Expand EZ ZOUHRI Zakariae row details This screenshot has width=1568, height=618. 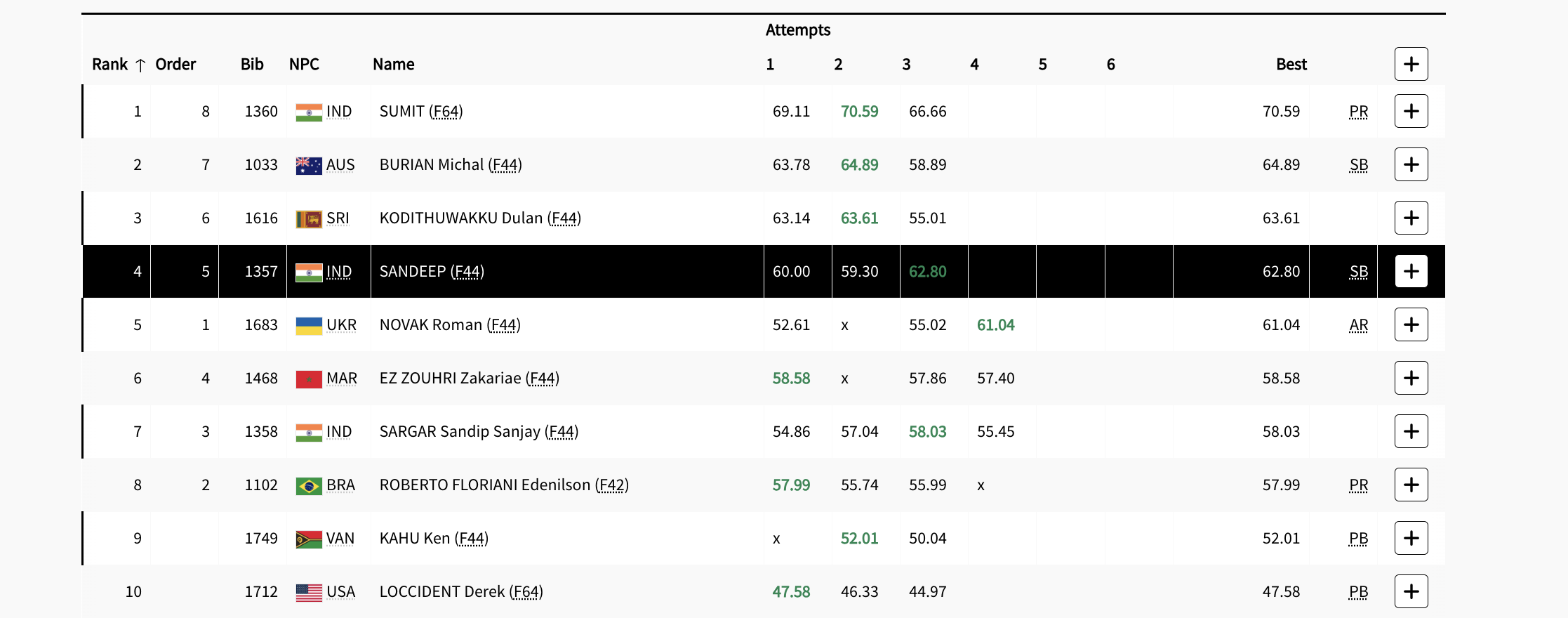pos(1411,378)
